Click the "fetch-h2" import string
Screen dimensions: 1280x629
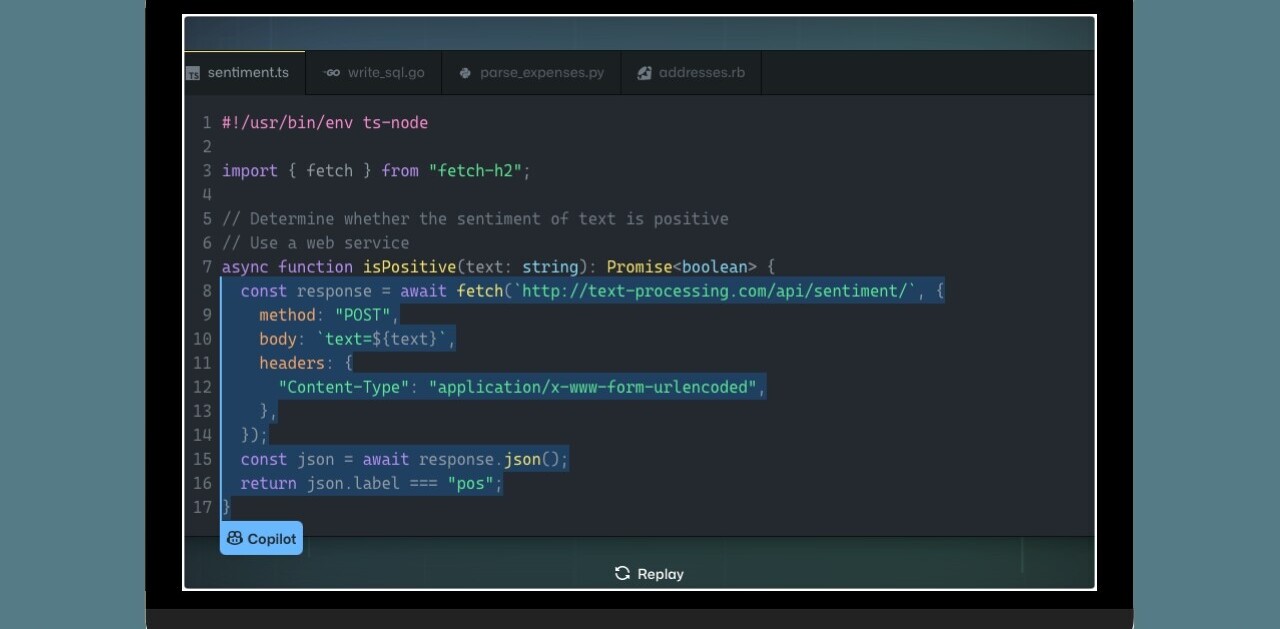point(475,171)
